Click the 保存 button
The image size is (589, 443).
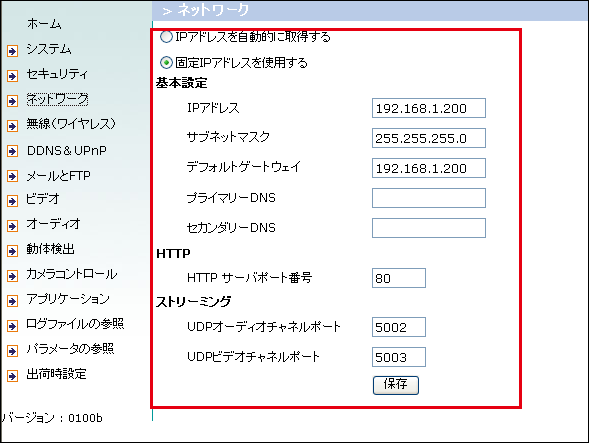click(x=396, y=385)
